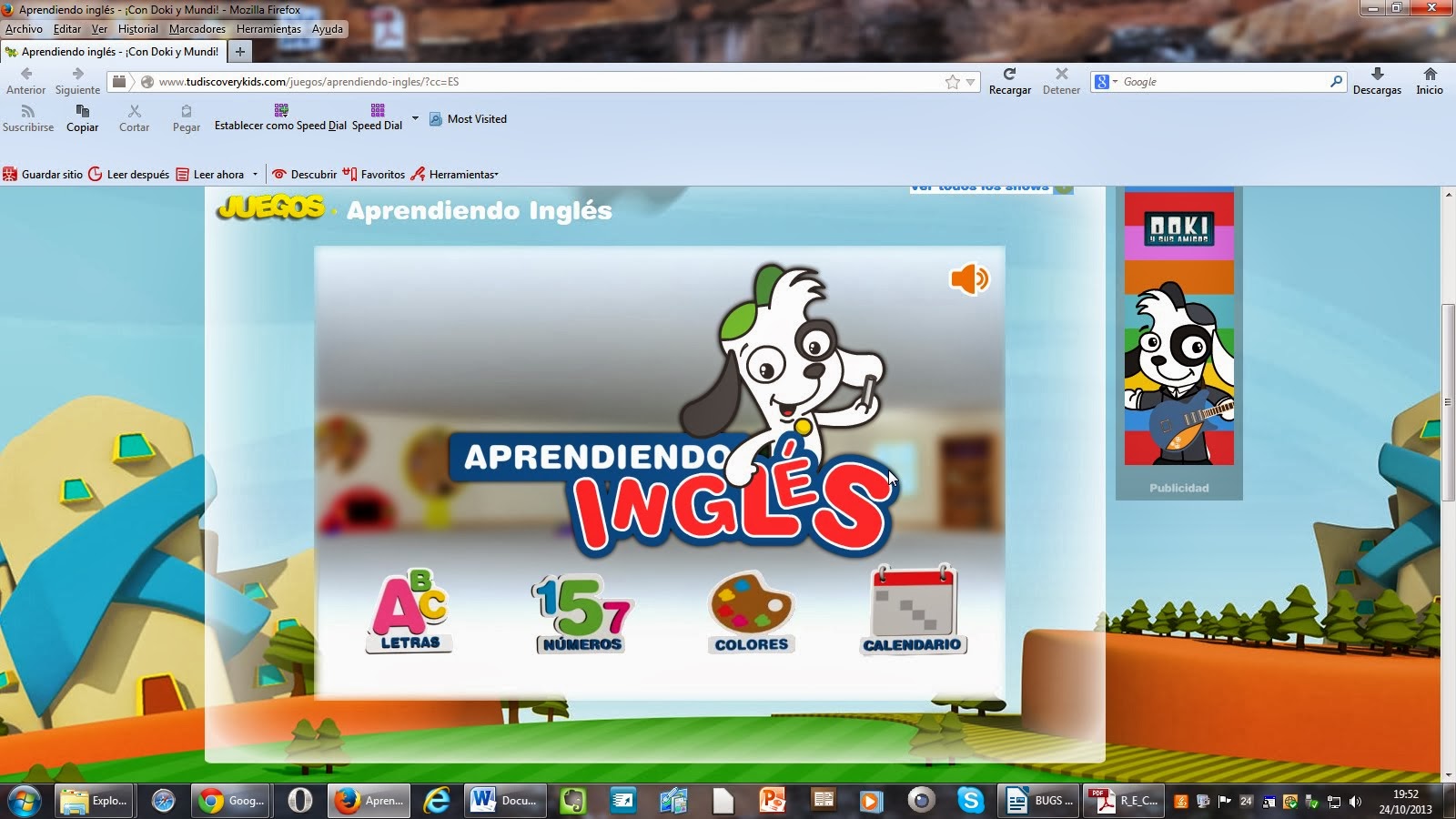The image size is (1456, 819).
Task: Open the Letras ABC game
Action: [x=409, y=611]
